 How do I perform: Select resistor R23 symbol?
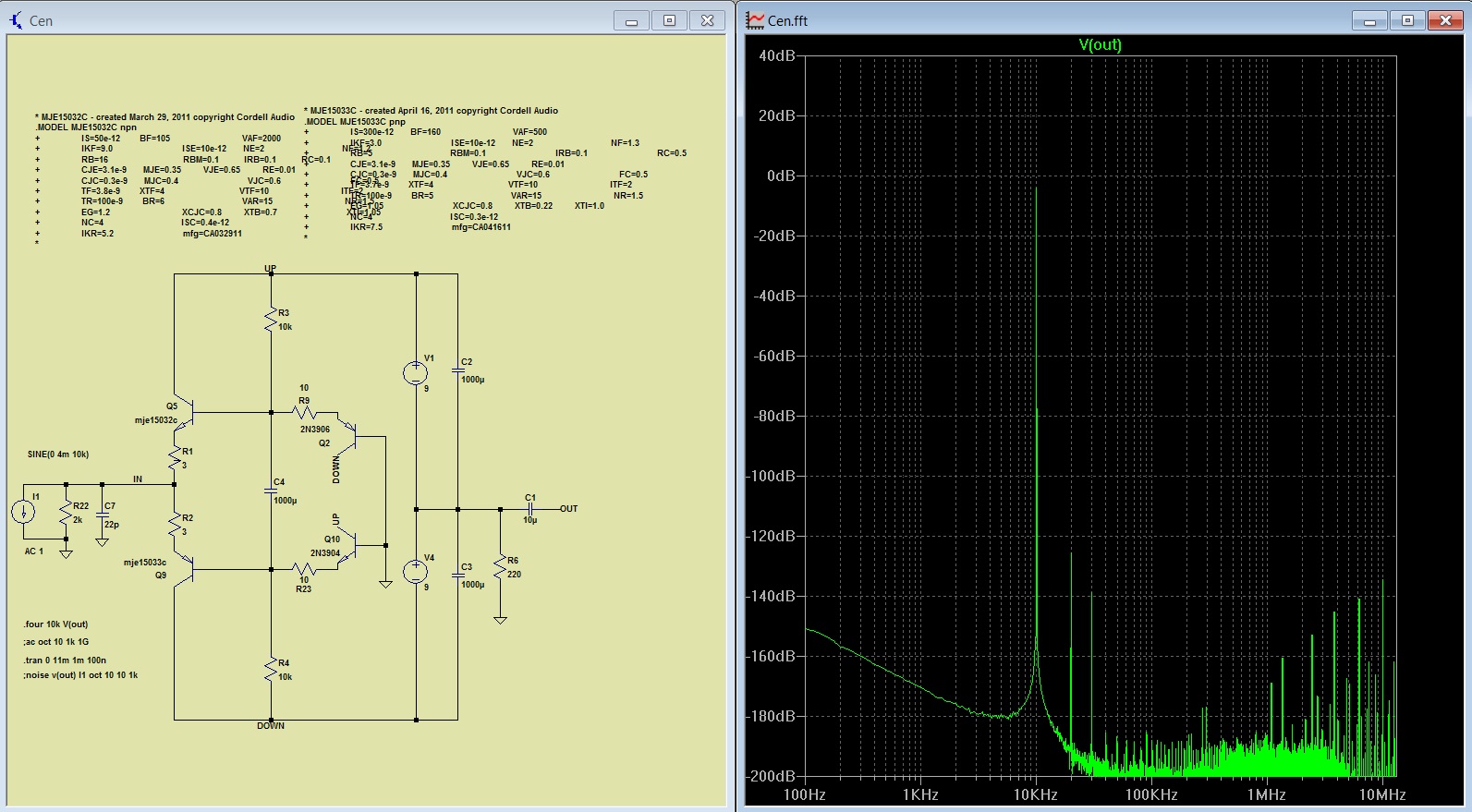pos(304,570)
